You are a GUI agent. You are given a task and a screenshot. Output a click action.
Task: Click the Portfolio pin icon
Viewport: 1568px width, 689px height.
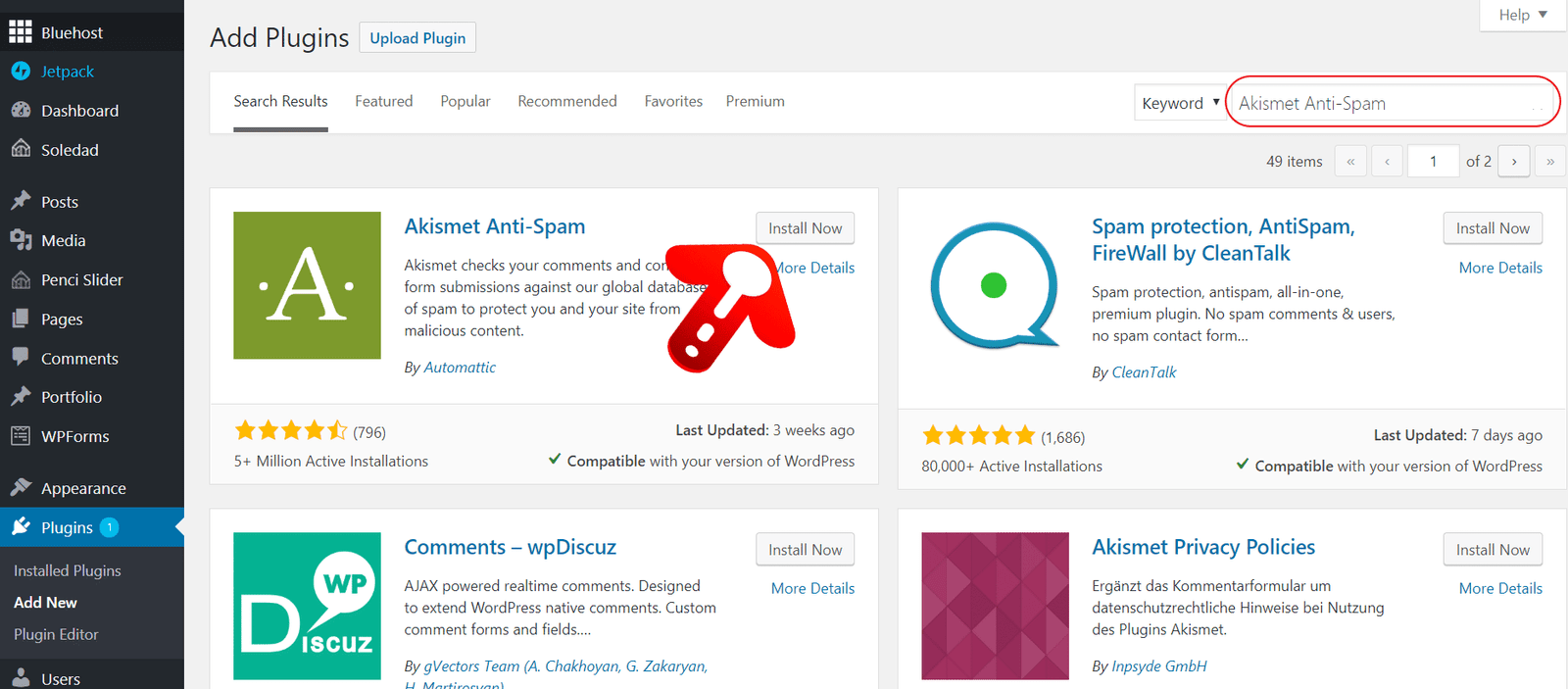(21, 397)
